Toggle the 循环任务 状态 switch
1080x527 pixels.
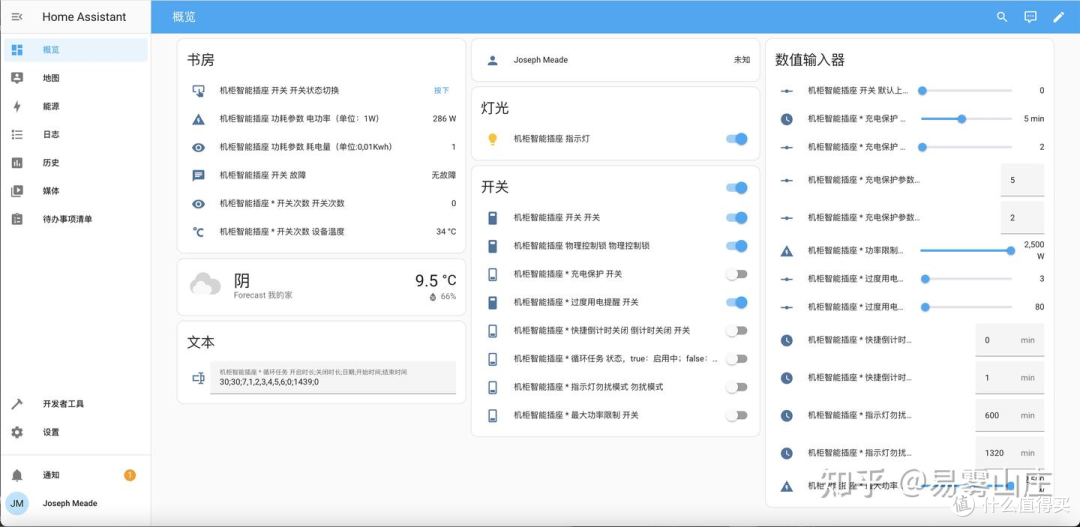[736, 359]
